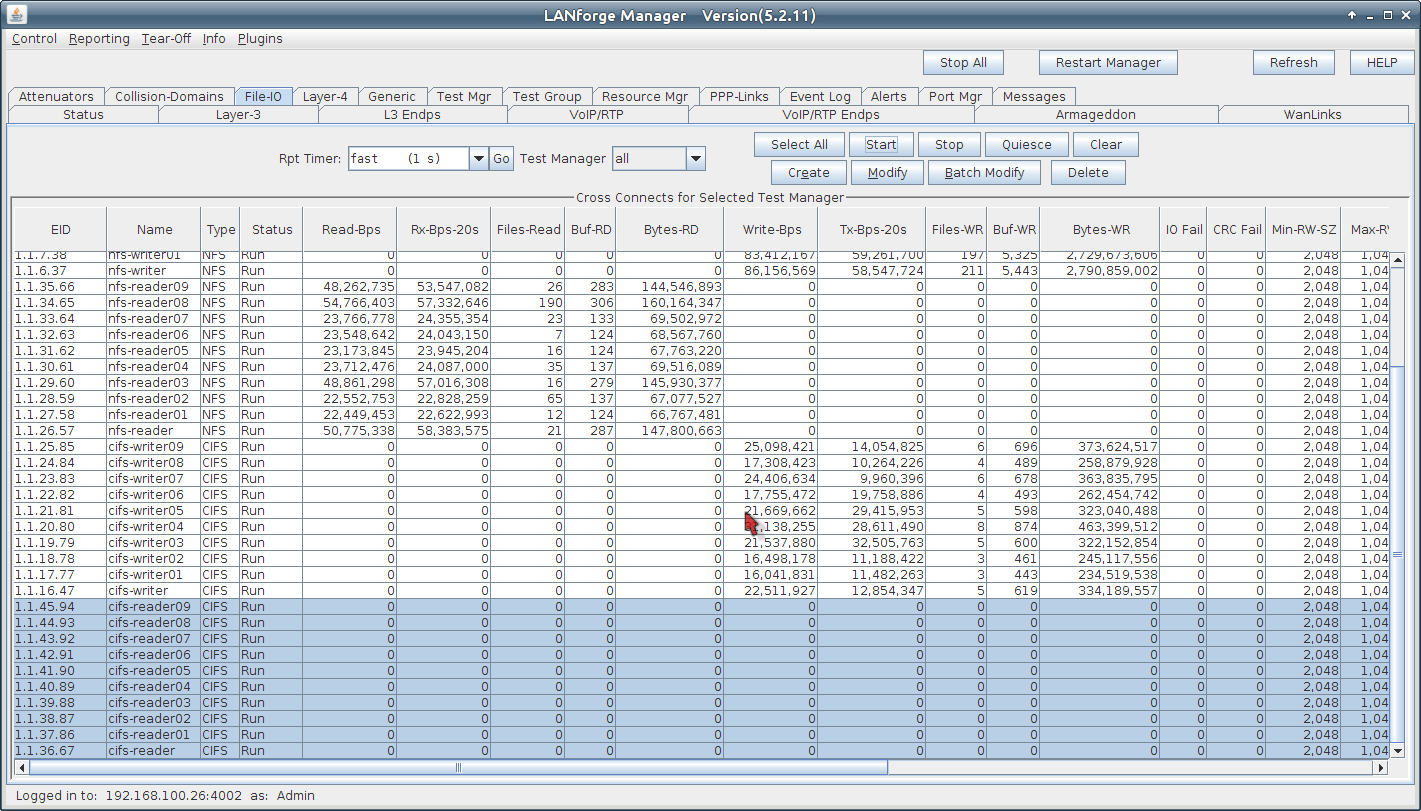Open the Event Log tab
The height and width of the screenshot is (811, 1421).
tap(819, 97)
